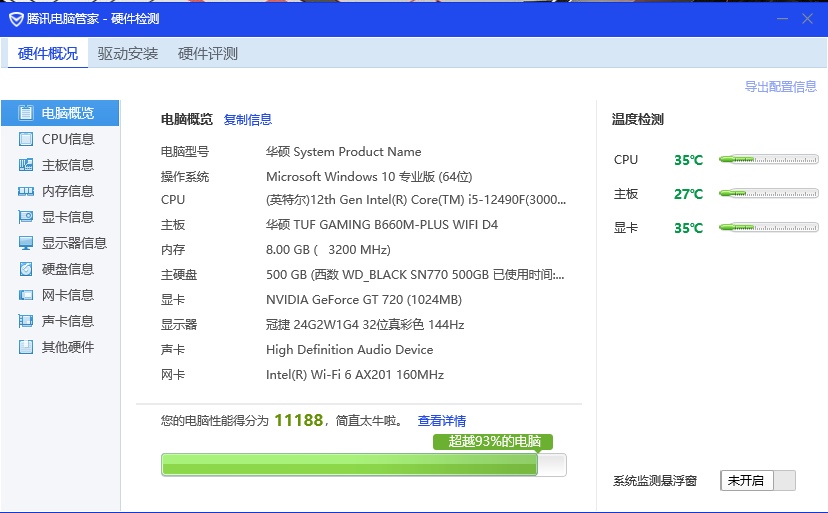Open the 声卡信息 sound card icon

click(25, 321)
